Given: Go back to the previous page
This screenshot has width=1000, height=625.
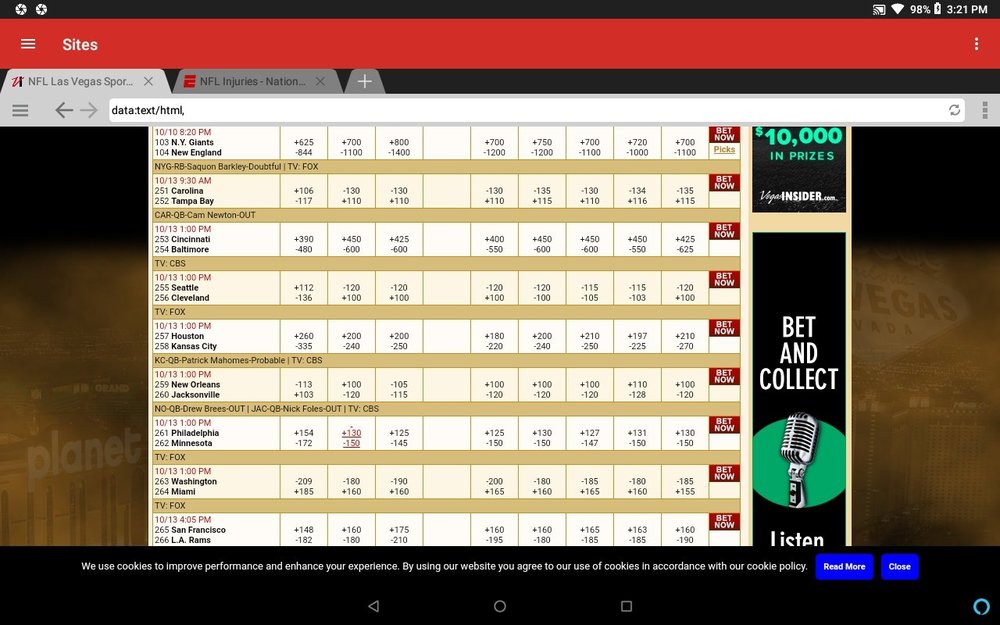Looking at the screenshot, I should pyautogui.click(x=63, y=110).
